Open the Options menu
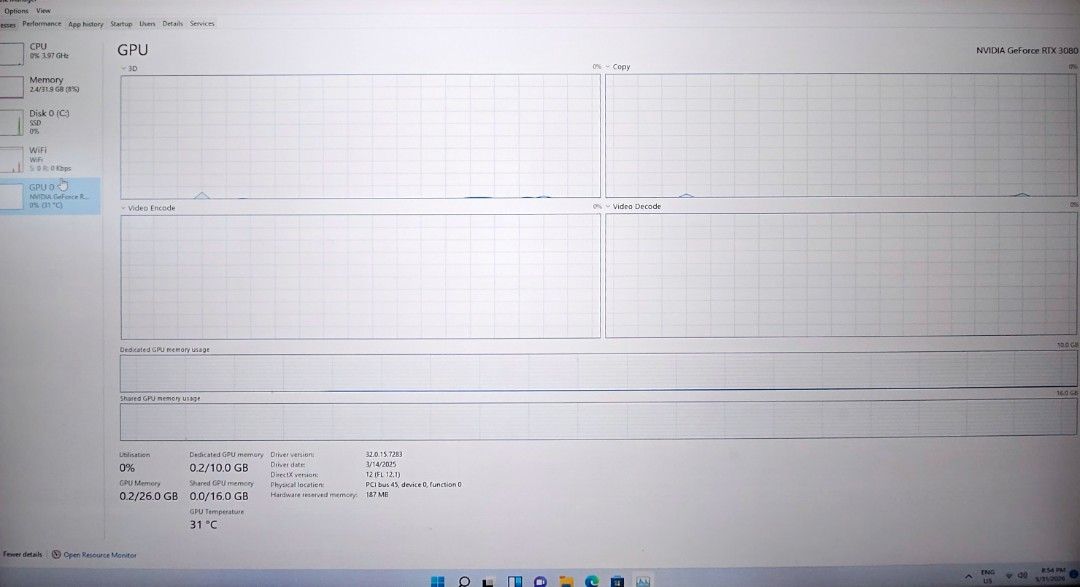1080x587 pixels. point(16,11)
